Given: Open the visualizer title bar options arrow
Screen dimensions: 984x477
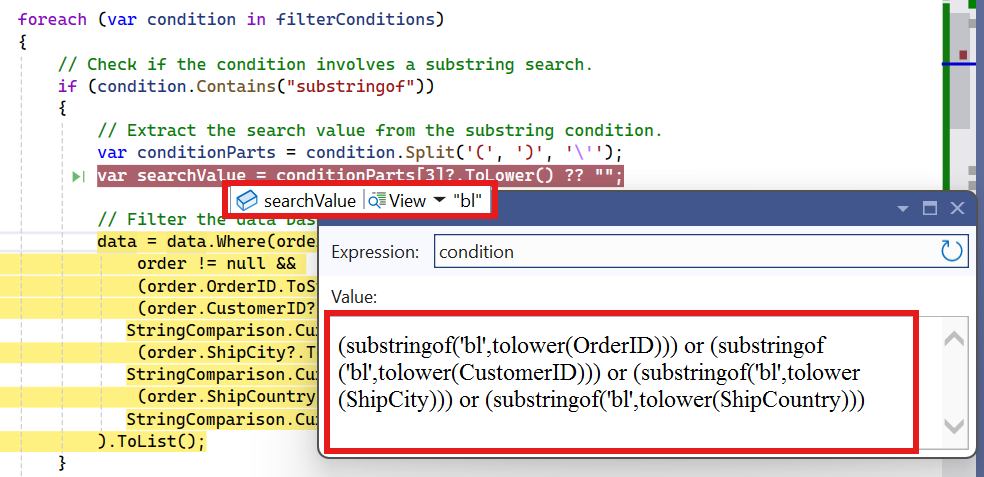Looking at the screenshot, I should pos(902,209).
